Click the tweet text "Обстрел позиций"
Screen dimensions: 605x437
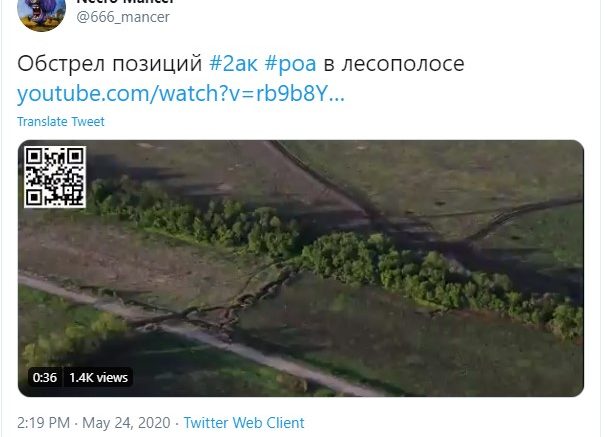(x=110, y=64)
